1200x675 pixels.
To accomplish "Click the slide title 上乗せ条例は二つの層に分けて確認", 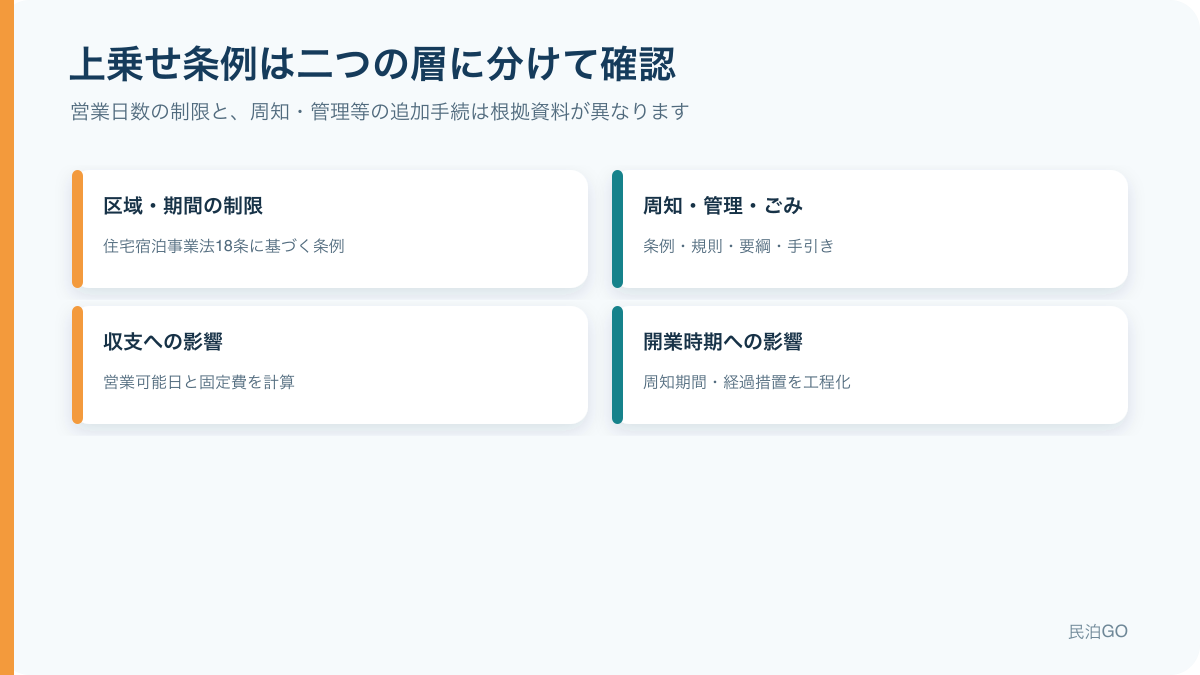I will pyautogui.click(x=372, y=64).
